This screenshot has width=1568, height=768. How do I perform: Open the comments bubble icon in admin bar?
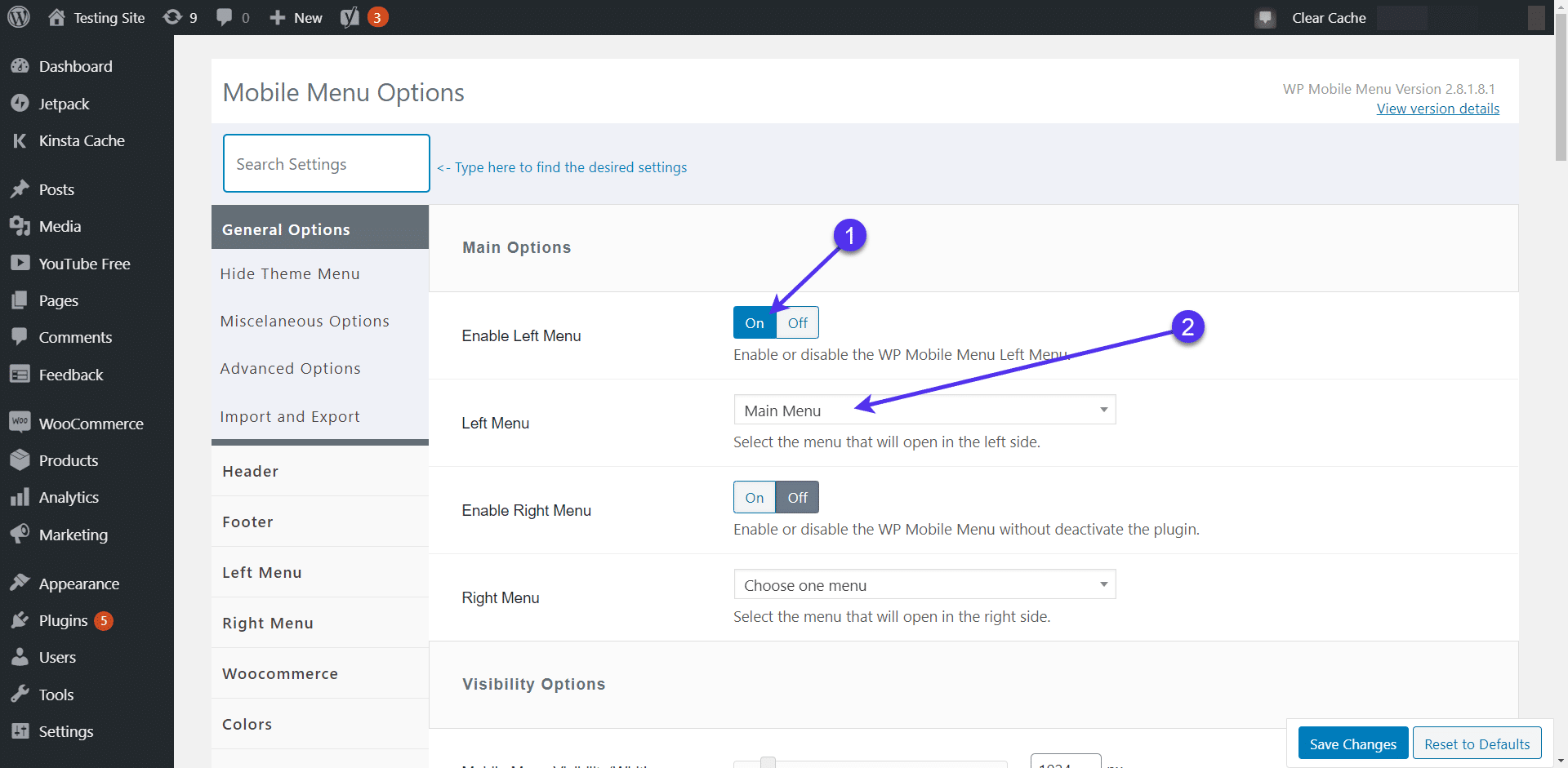coord(224,17)
